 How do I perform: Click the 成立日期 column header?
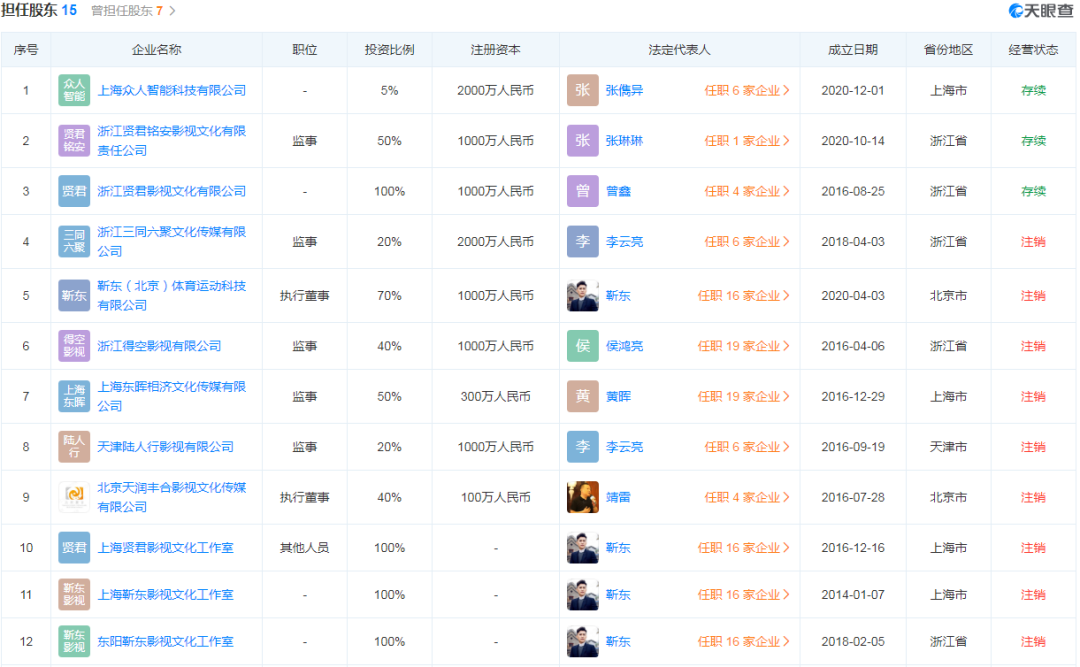coord(853,50)
